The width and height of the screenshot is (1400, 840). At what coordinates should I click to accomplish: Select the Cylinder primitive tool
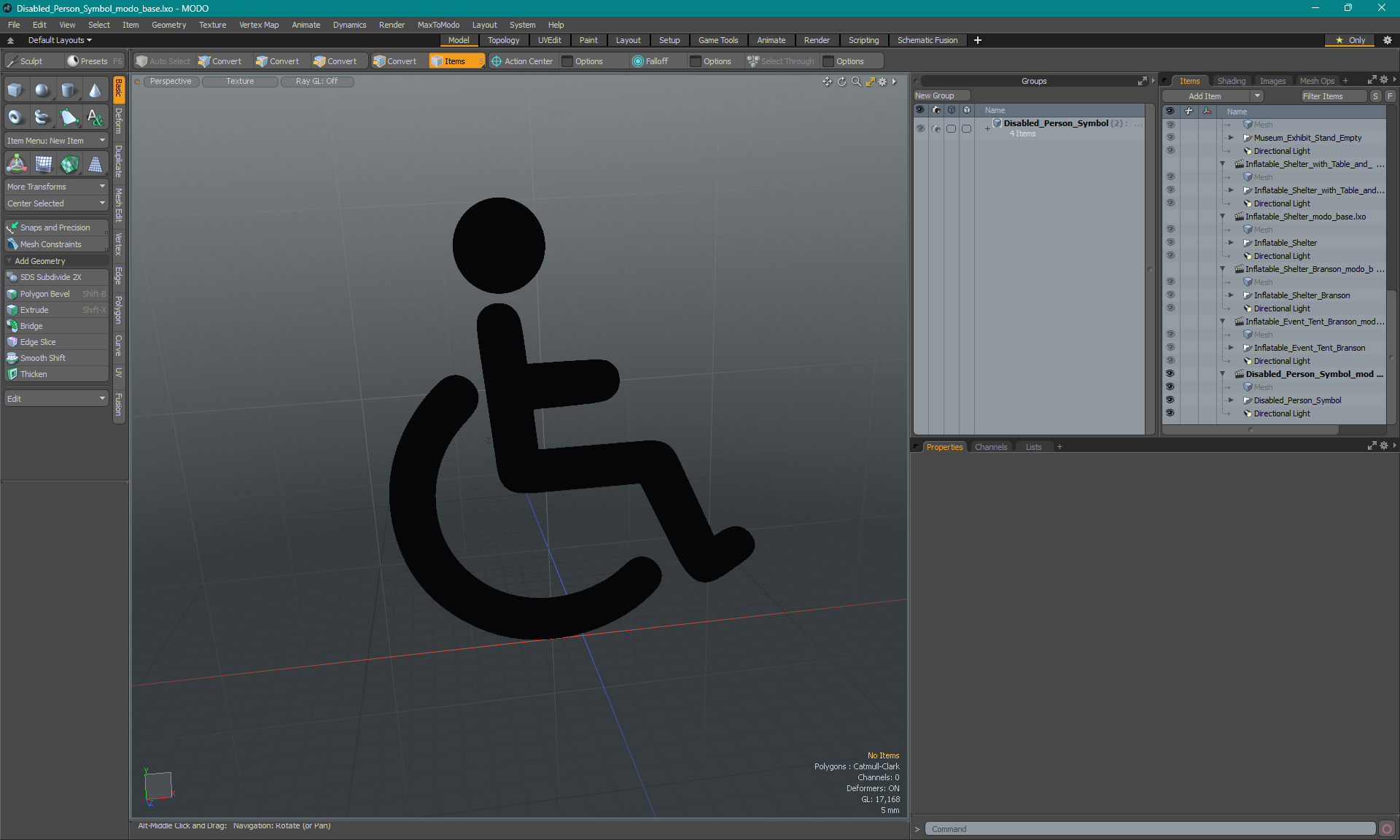click(x=69, y=90)
